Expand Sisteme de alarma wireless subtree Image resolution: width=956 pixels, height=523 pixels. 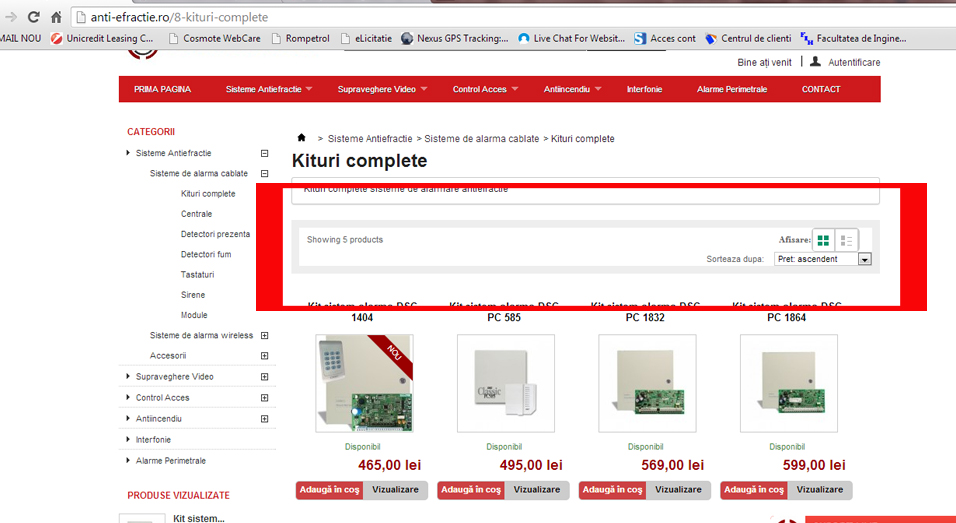pos(265,336)
